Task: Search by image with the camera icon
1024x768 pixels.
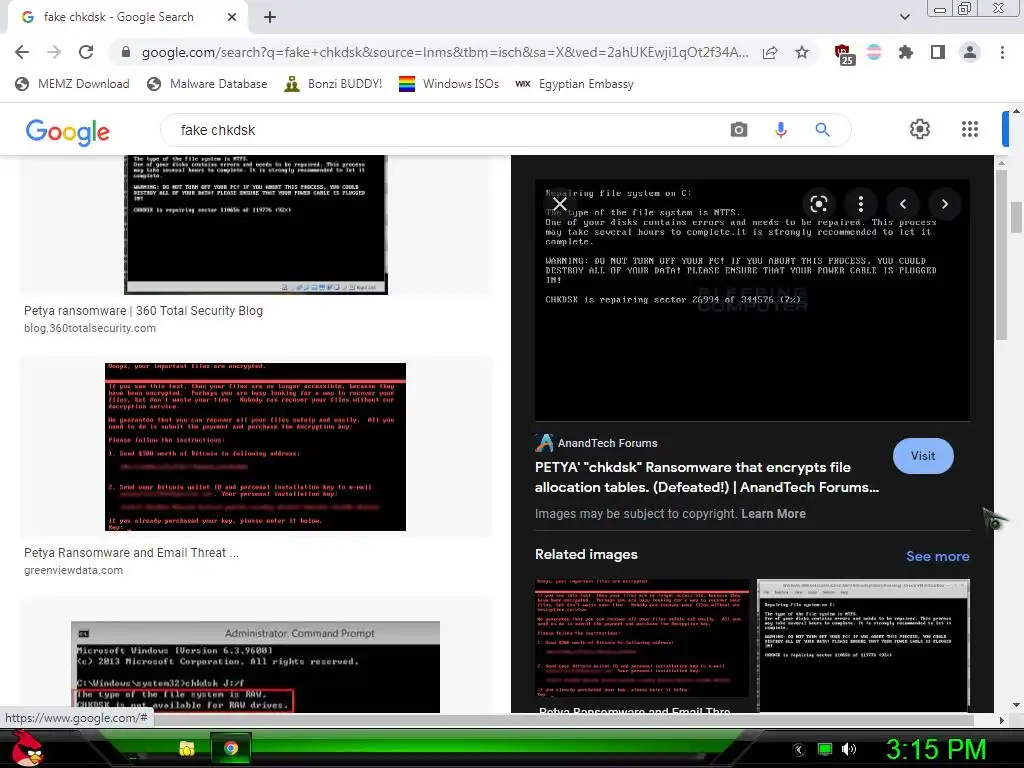Action: pos(739,129)
